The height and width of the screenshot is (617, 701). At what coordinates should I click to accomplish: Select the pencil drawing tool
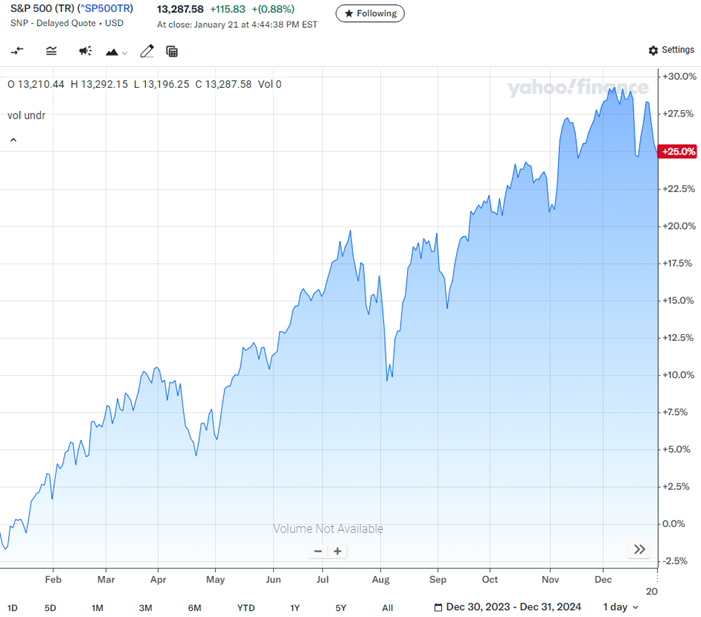147,51
